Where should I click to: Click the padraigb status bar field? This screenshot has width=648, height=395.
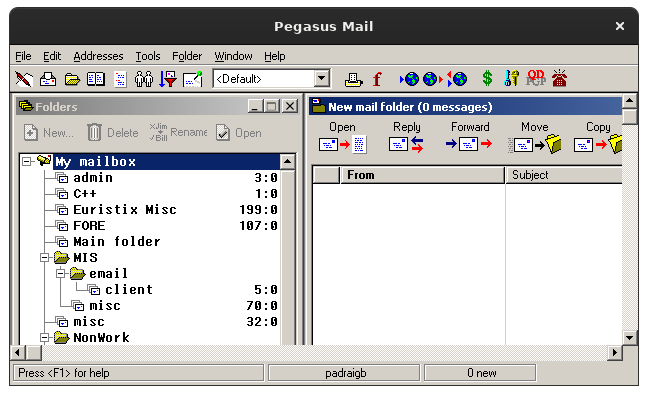(345, 373)
